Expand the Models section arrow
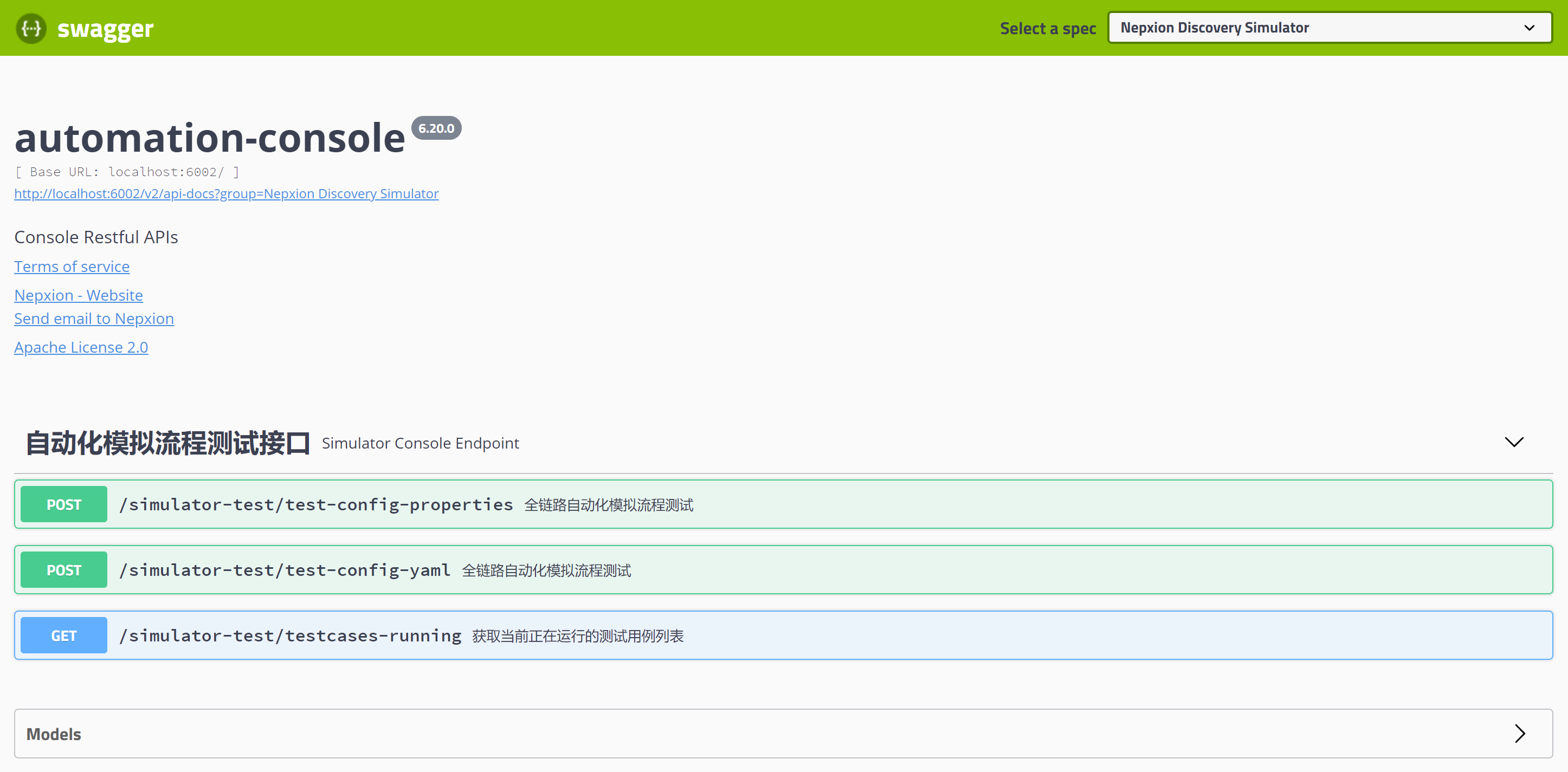This screenshot has height=772, width=1568. click(x=1519, y=733)
